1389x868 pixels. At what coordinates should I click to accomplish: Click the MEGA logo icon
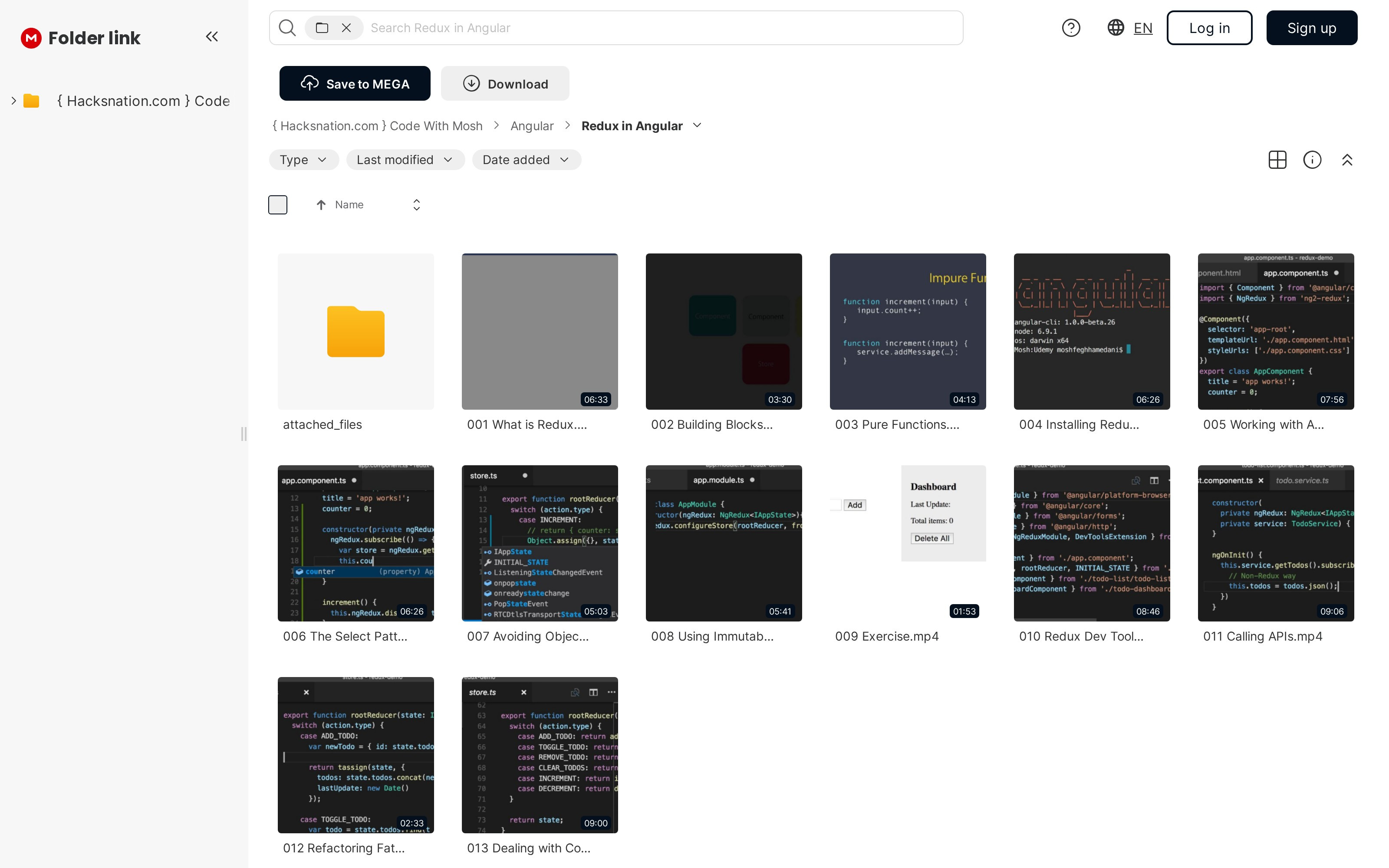31,38
